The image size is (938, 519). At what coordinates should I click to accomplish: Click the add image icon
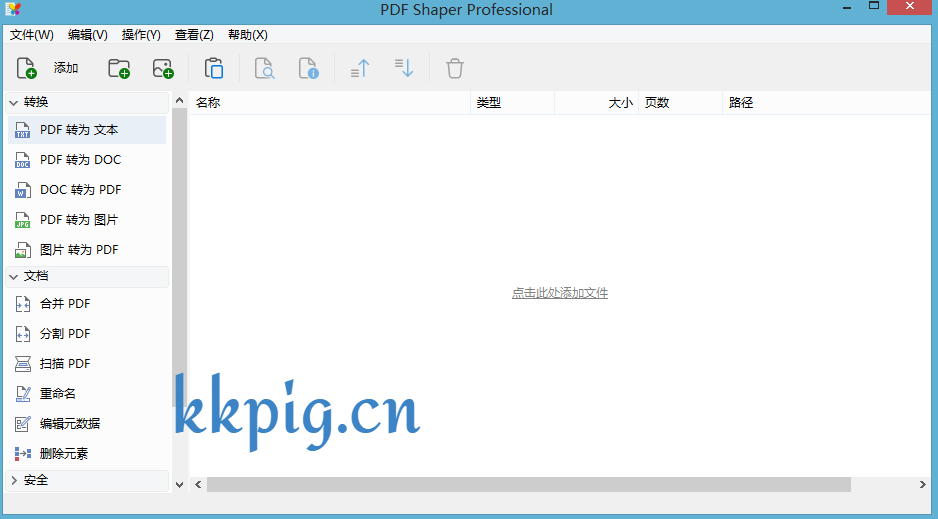click(163, 68)
